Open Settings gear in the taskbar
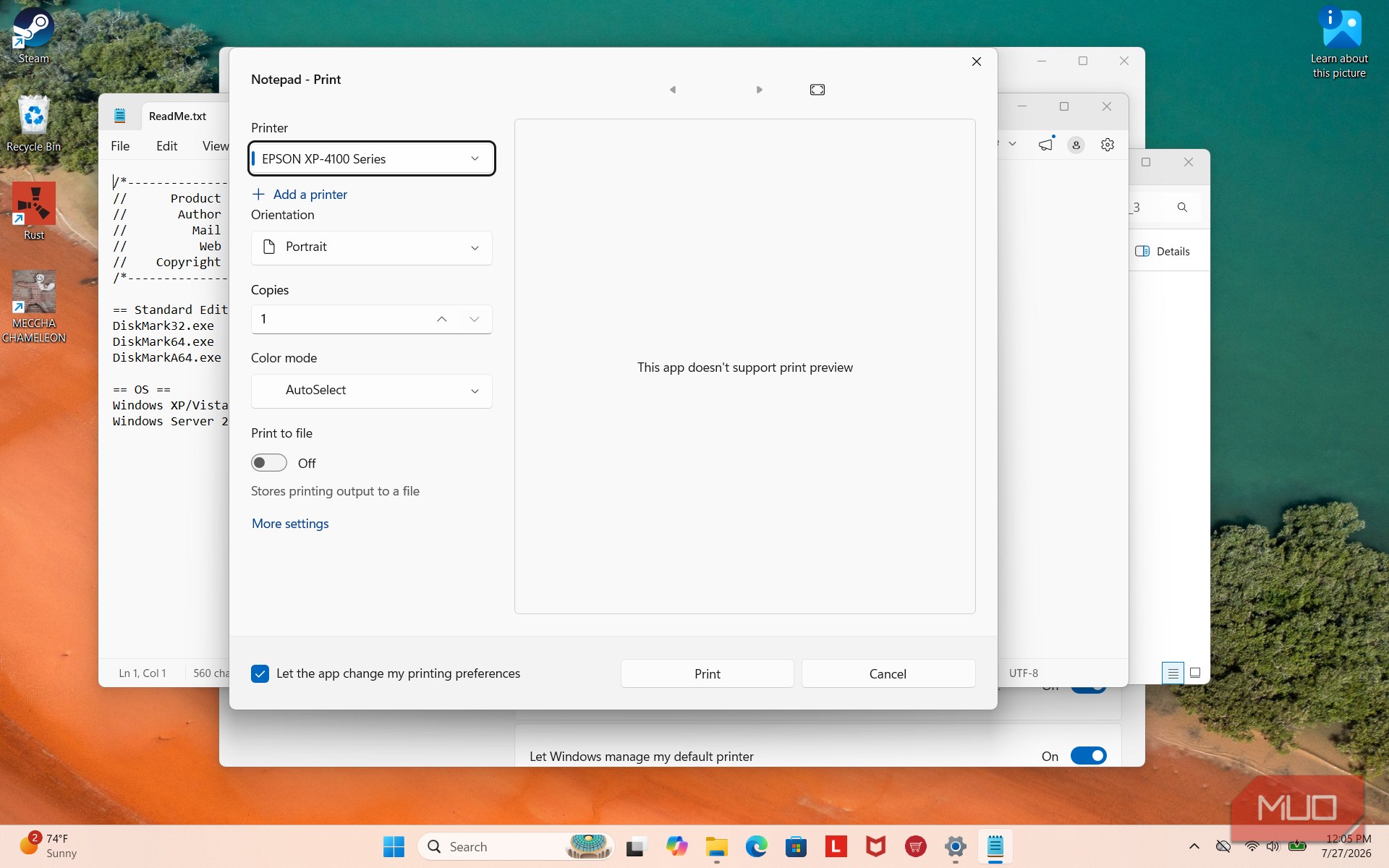The height and width of the screenshot is (868, 1389). [x=956, y=846]
